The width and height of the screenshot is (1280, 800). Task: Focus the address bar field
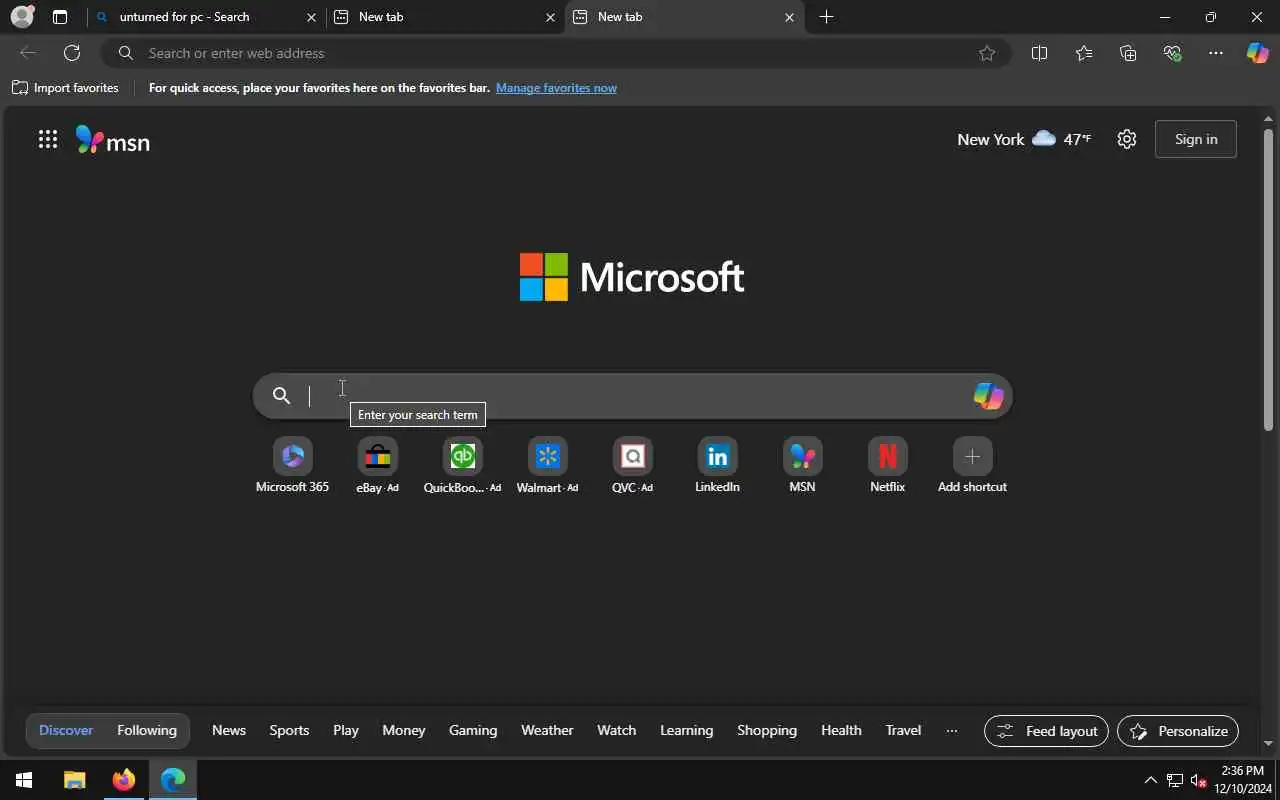(x=556, y=53)
